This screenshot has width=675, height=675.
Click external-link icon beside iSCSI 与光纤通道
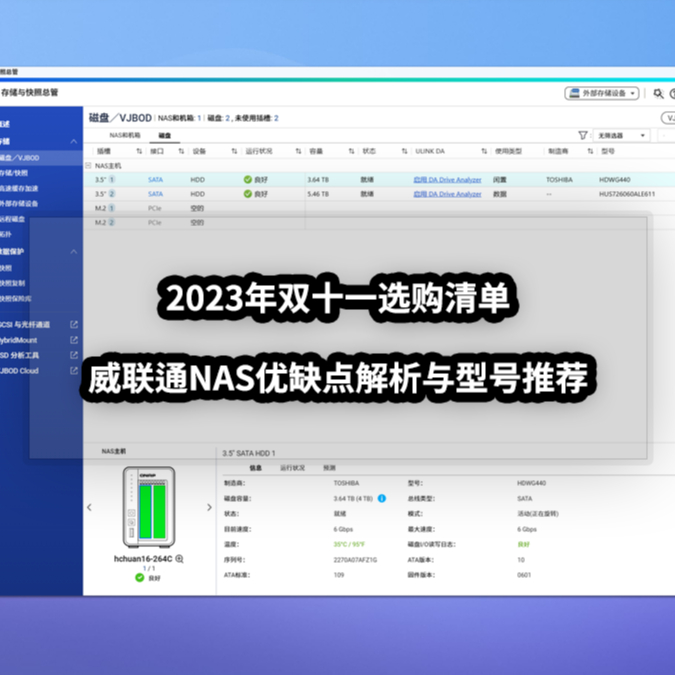click(74, 324)
